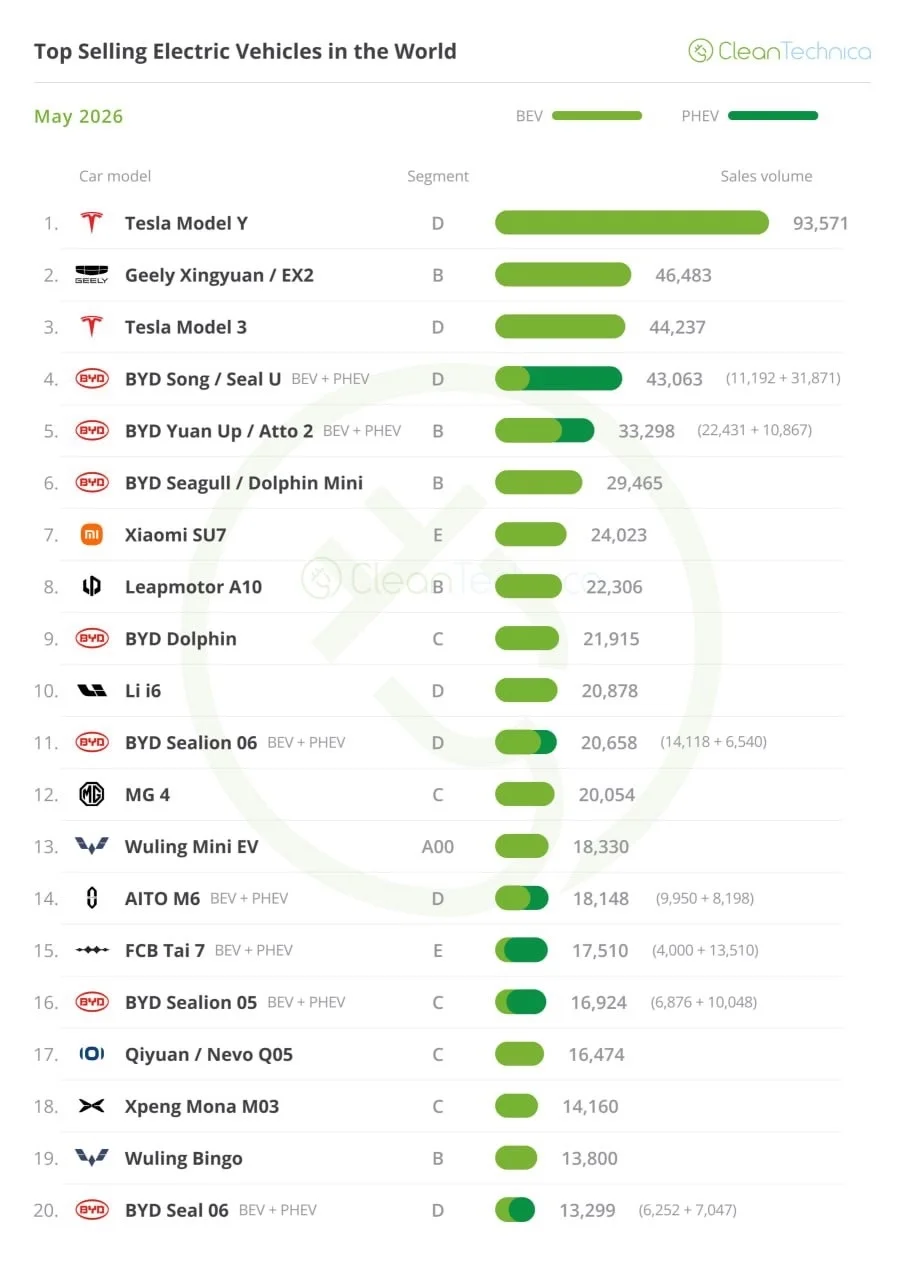Click the Qiyuan logo in row 17
The width and height of the screenshot is (903, 1280).
coord(92,1055)
